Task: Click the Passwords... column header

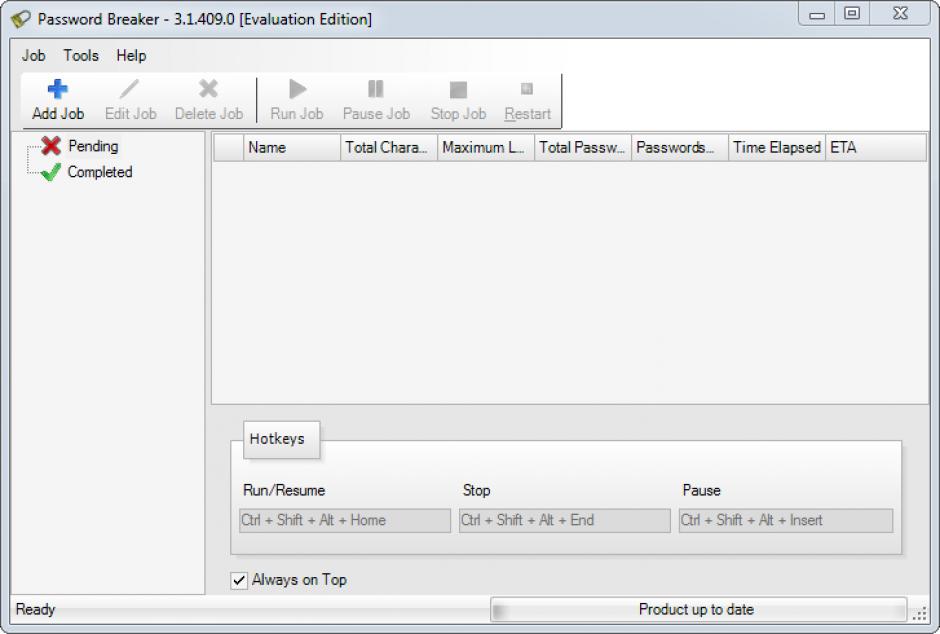Action: (x=680, y=147)
